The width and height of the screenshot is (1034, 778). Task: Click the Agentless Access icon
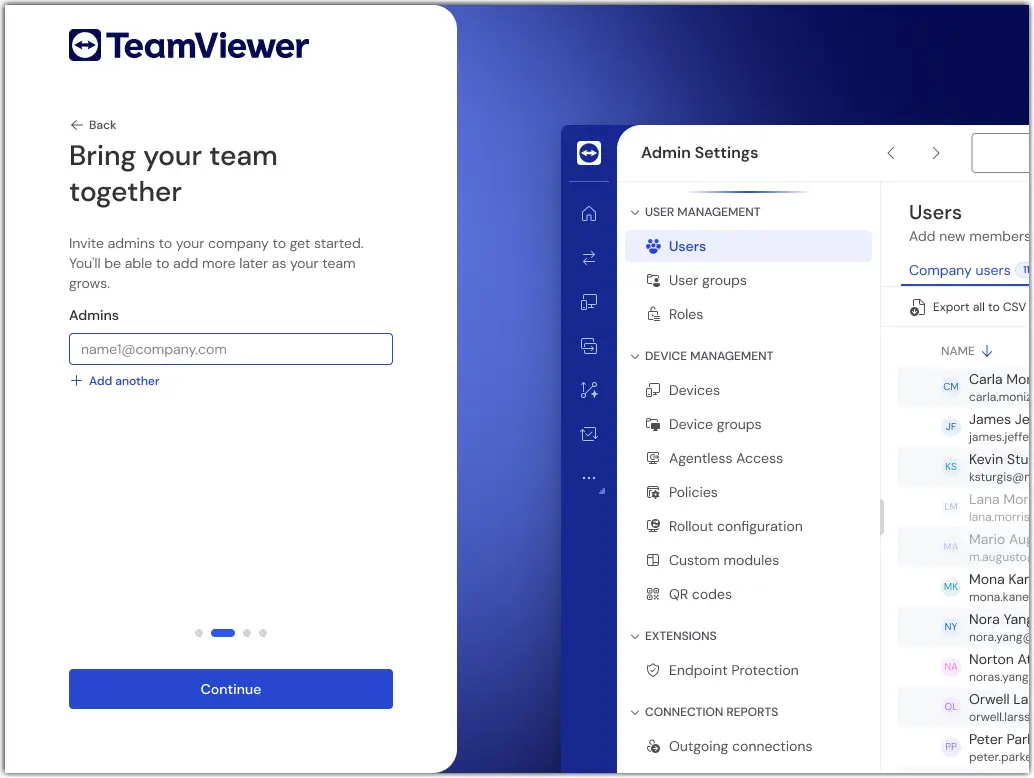(653, 458)
